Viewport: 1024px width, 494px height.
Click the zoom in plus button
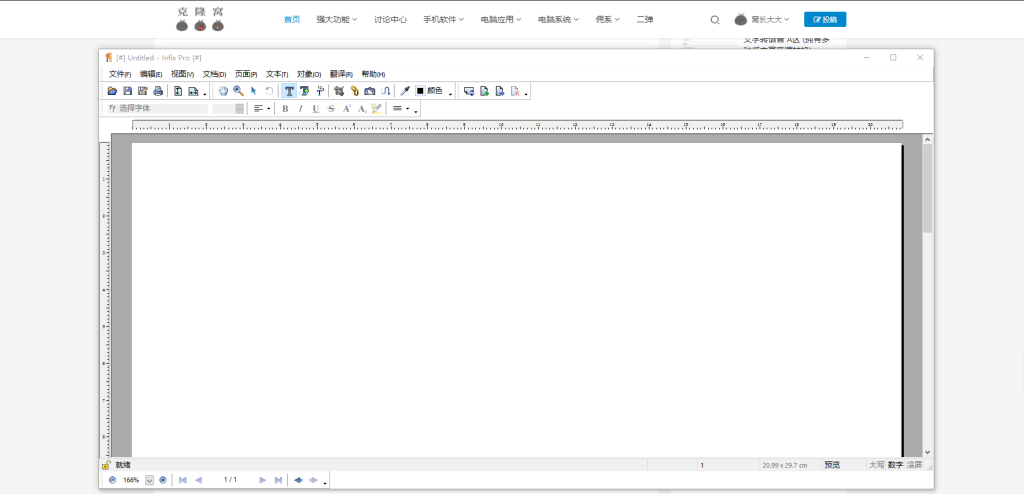pos(163,480)
